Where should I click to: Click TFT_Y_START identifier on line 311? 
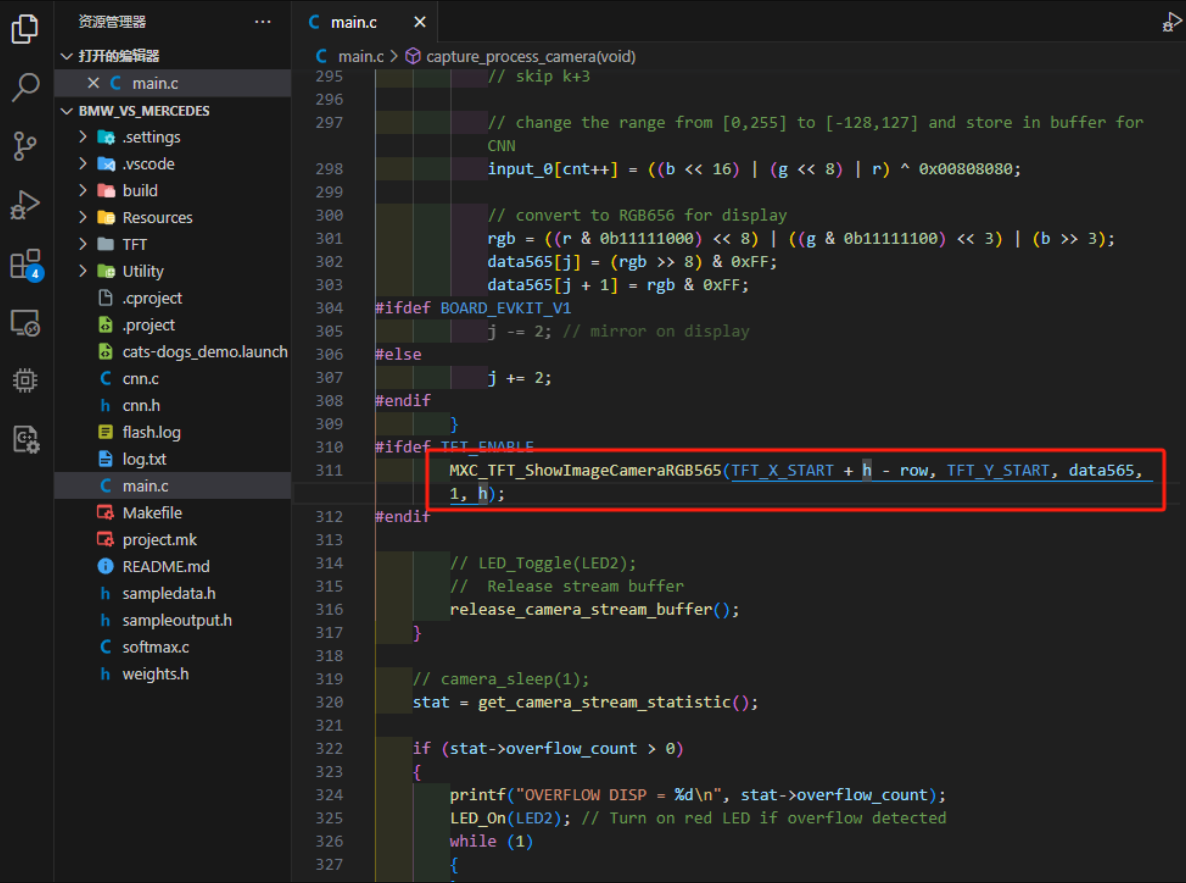pyautogui.click(x=998, y=471)
